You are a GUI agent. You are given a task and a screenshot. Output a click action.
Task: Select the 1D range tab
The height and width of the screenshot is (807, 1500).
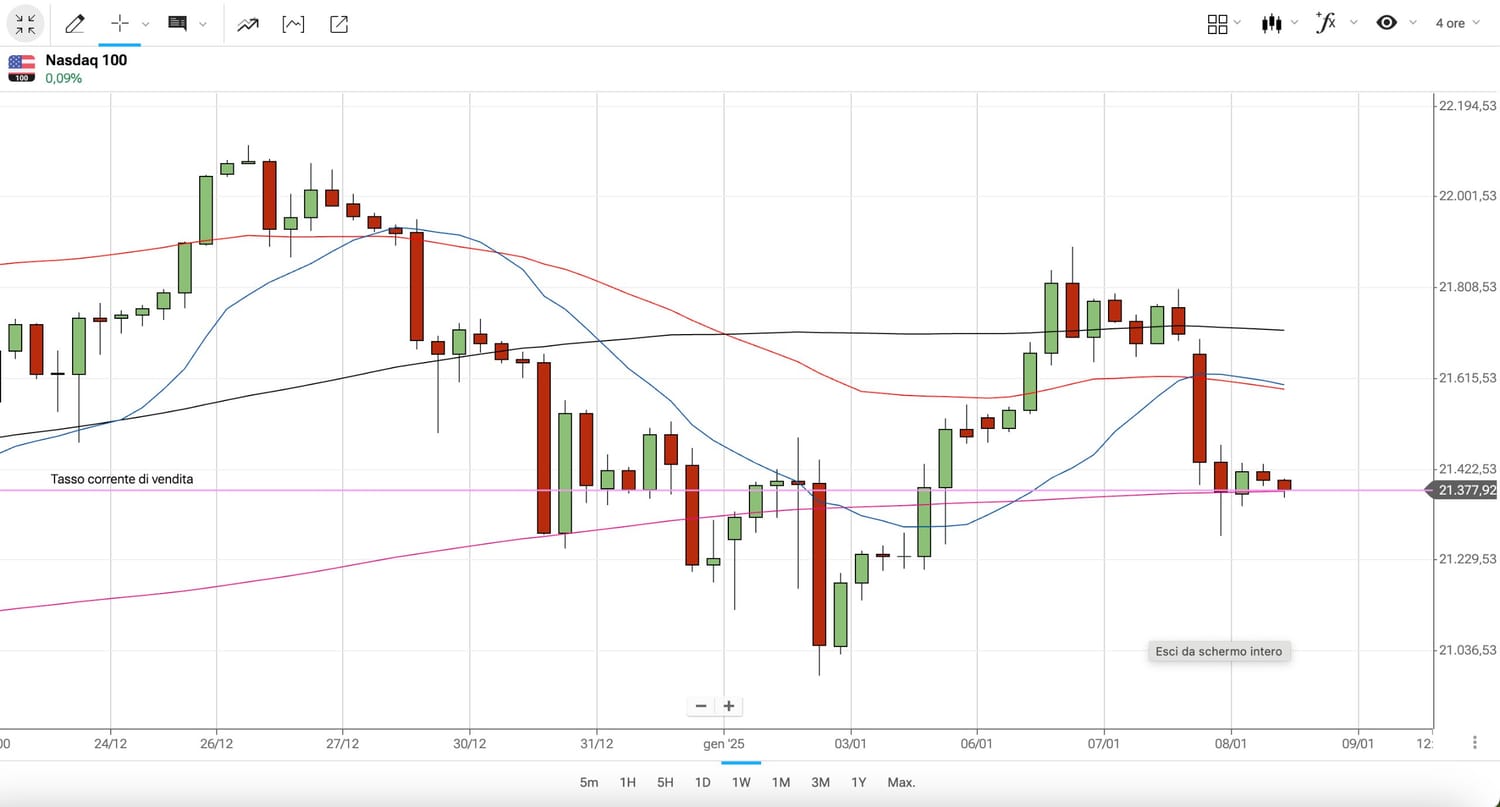click(703, 782)
